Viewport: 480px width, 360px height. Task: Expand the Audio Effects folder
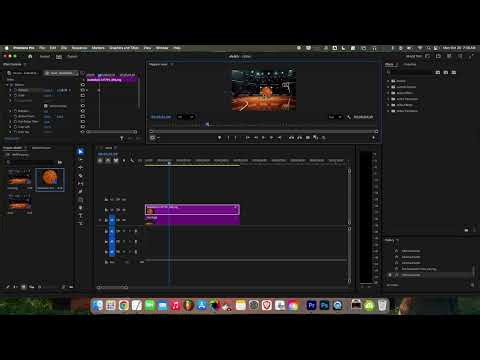tap(388, 93)
